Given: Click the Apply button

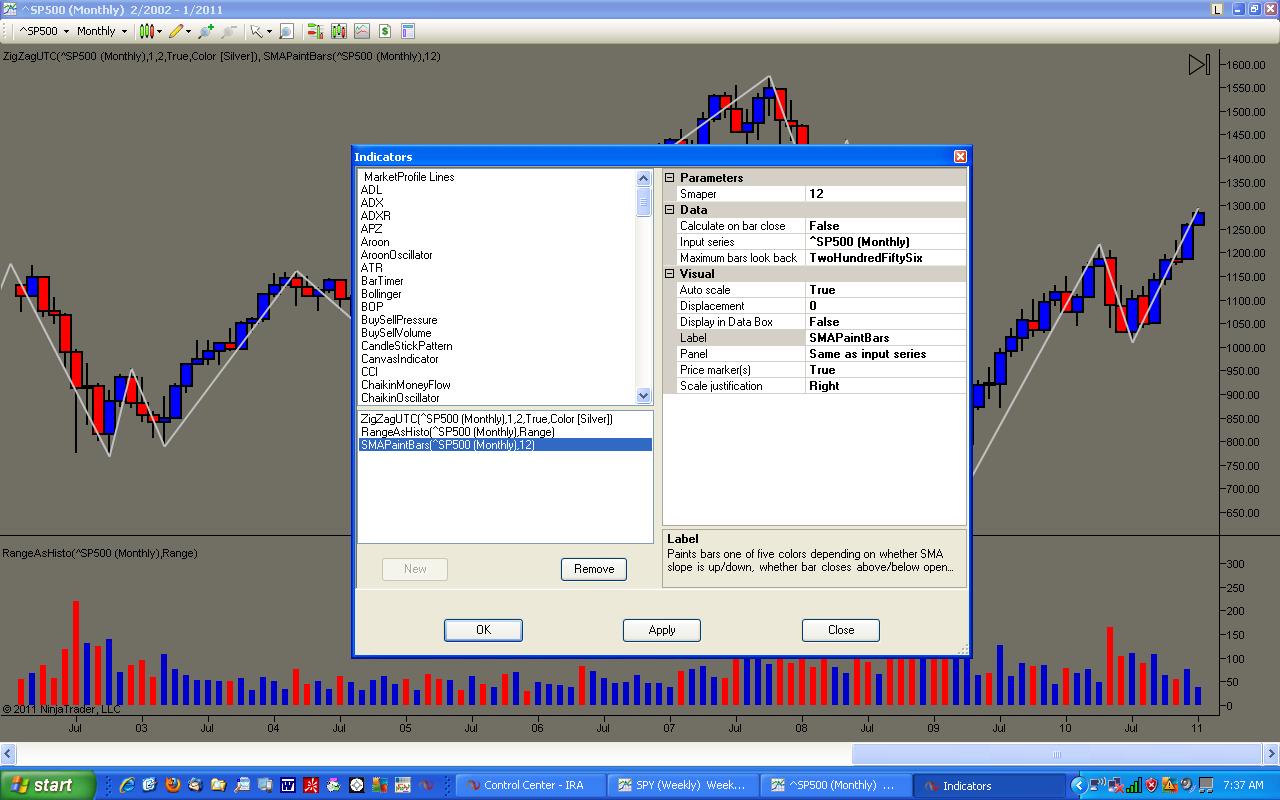Looking at the screenshot, I should [662, 630].
